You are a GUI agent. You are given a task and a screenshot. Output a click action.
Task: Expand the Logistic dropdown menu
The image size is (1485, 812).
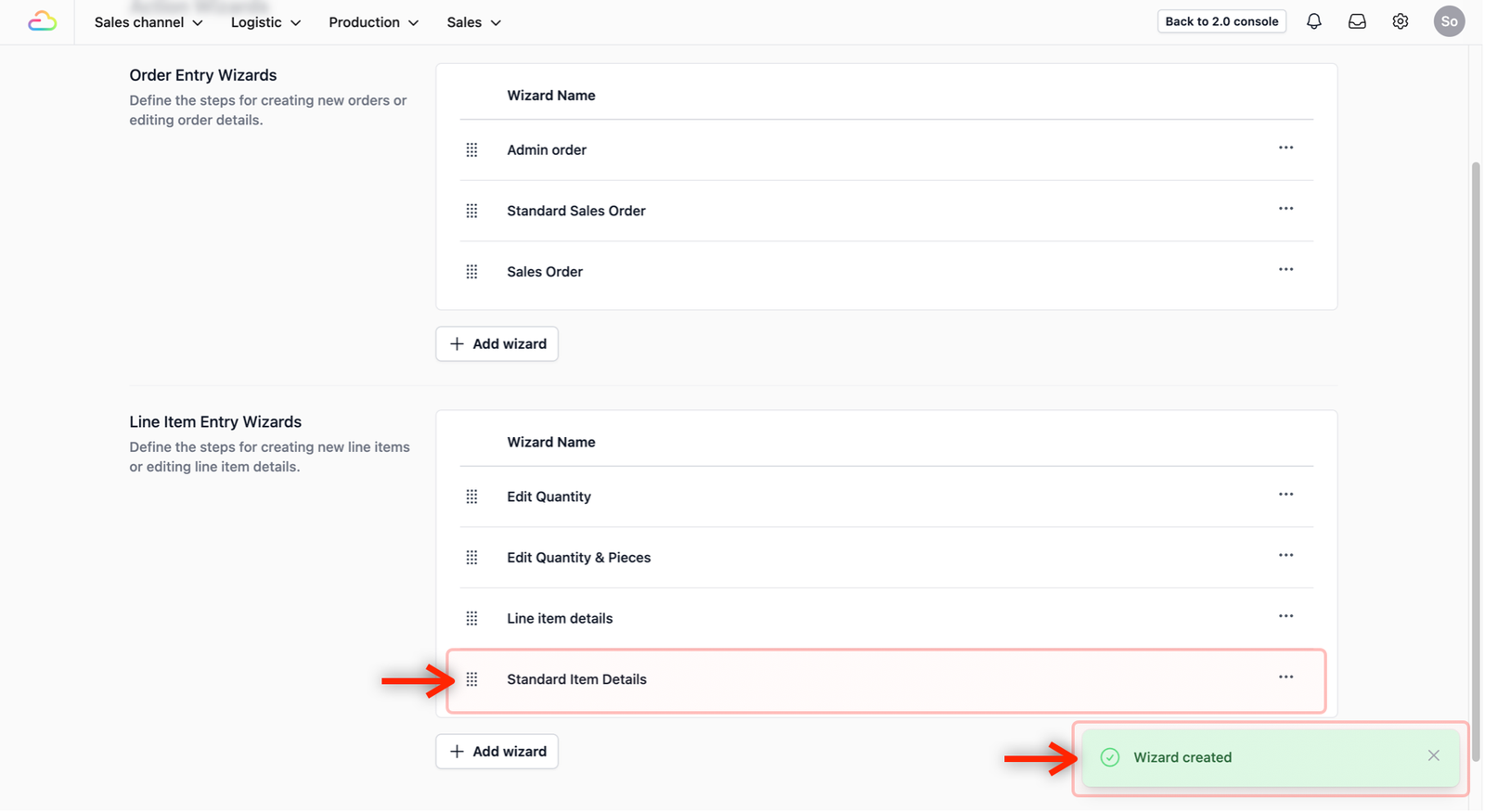(x=265, y=22)
